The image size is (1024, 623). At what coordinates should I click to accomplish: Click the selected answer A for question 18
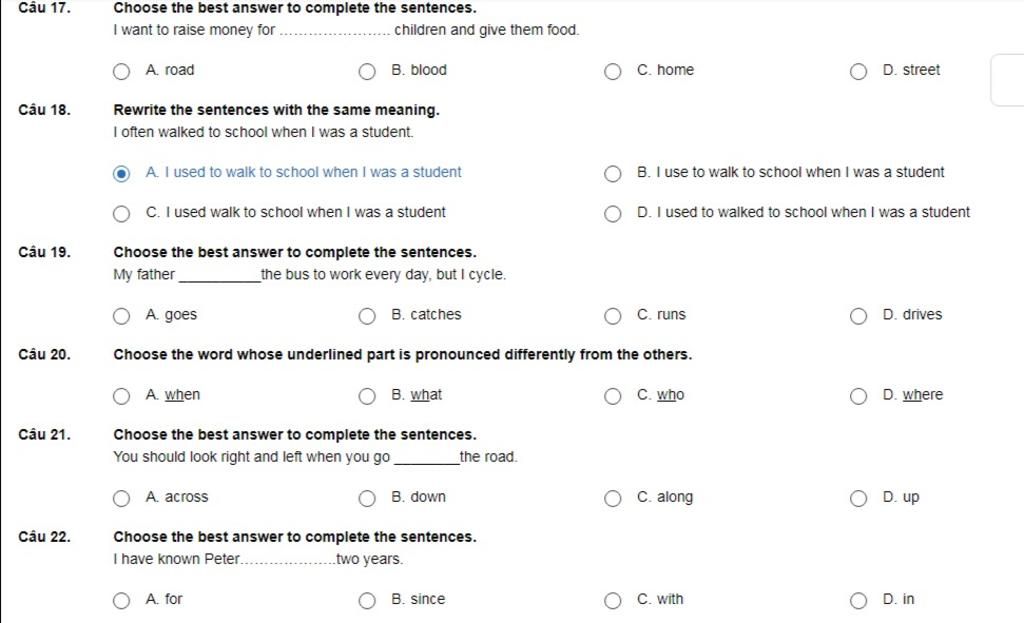(121, 174)
